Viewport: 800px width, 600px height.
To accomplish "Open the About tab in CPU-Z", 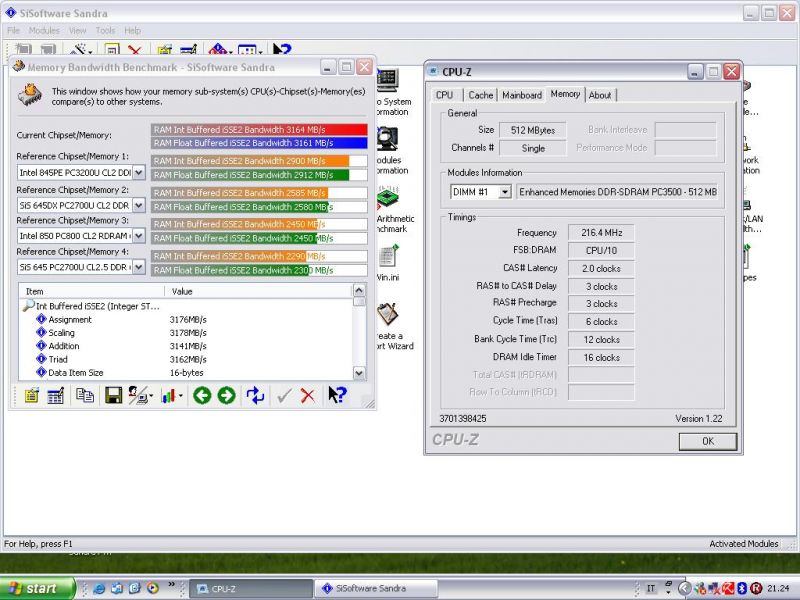I will tap(600, 95).
